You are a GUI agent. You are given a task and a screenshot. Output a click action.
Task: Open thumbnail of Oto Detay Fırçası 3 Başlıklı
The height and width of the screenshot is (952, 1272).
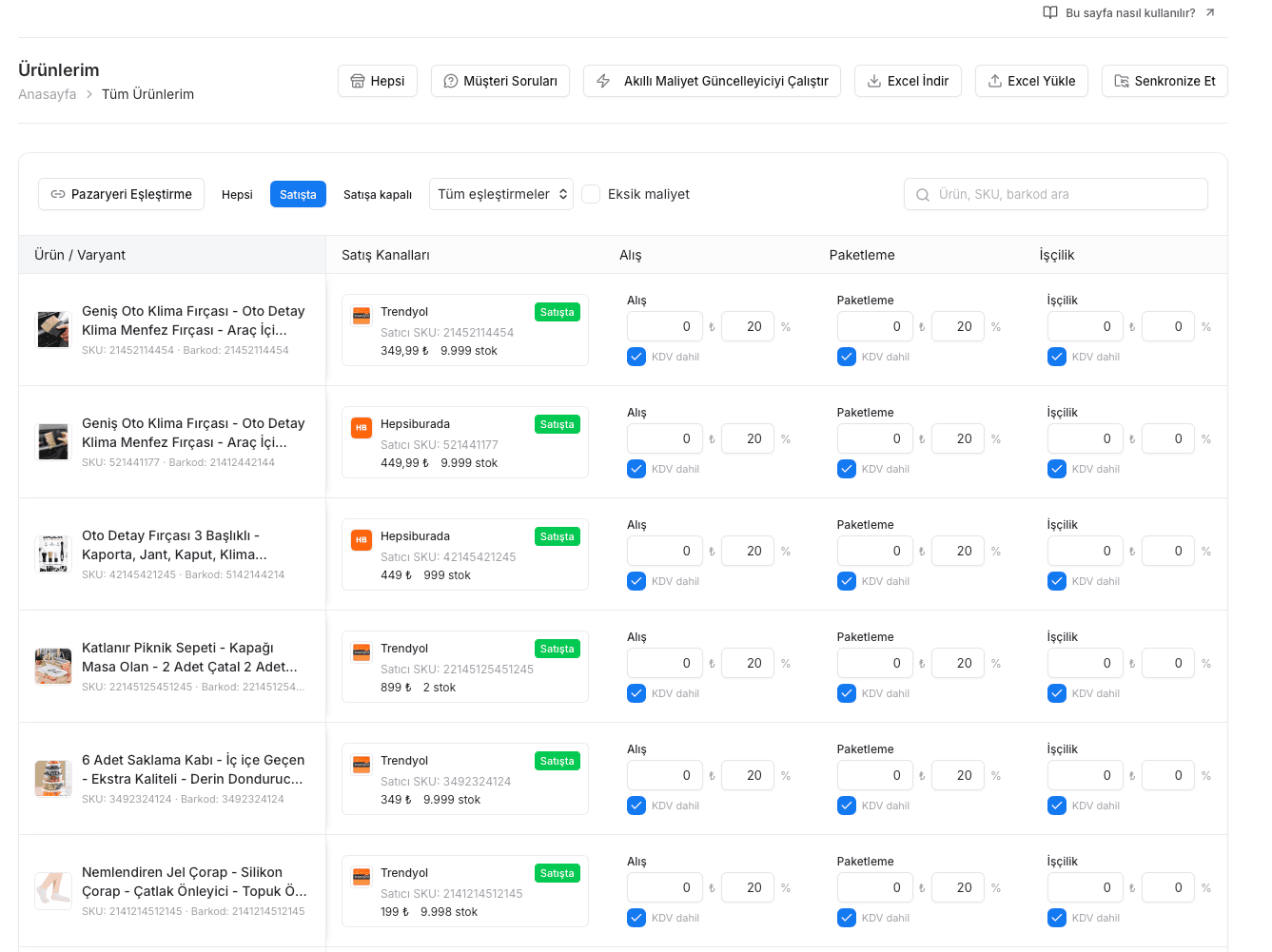(53, 554)
